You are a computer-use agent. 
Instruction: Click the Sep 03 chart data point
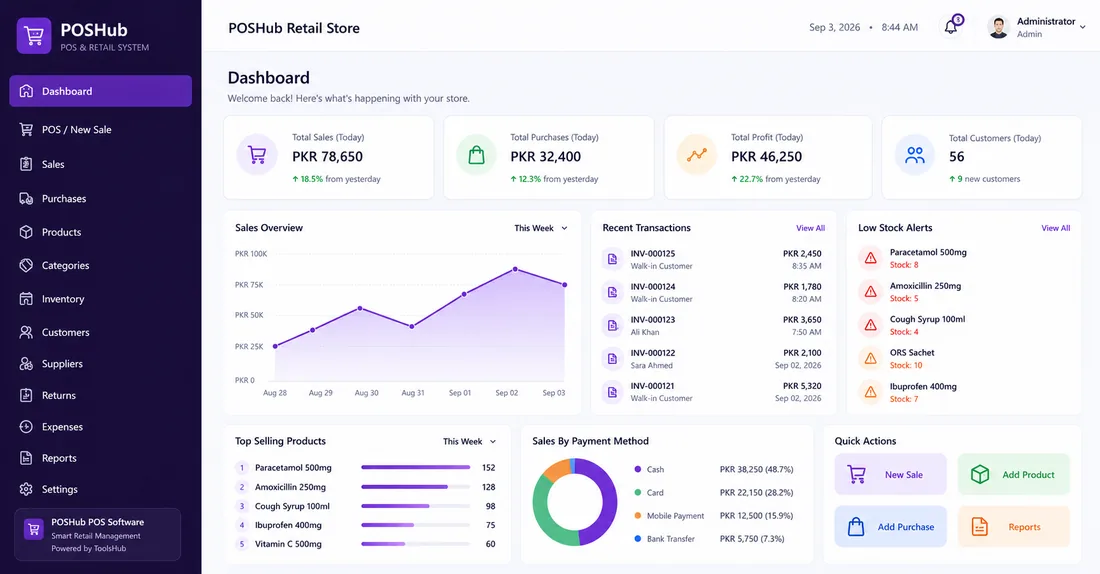(x=565, y=285)
